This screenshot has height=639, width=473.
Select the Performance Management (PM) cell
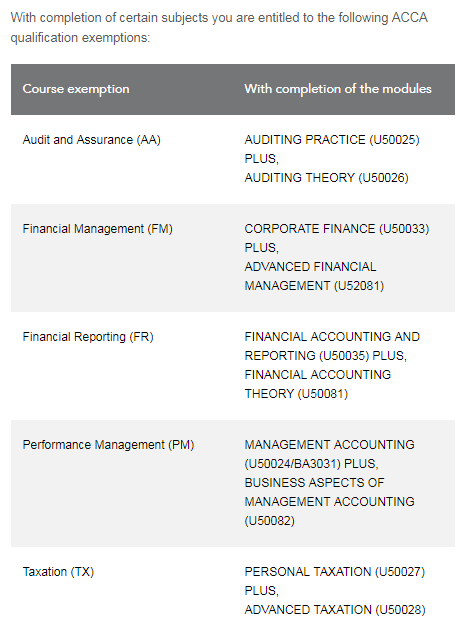pos(108,445)
